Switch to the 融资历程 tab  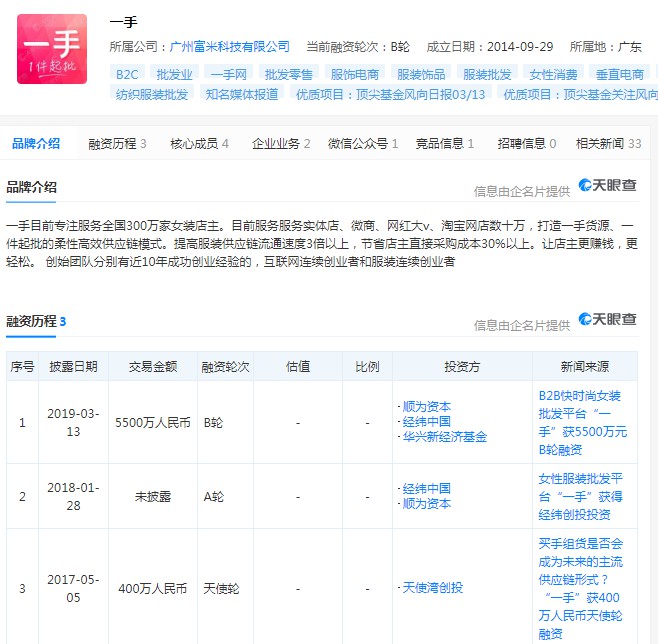(117, 144)
